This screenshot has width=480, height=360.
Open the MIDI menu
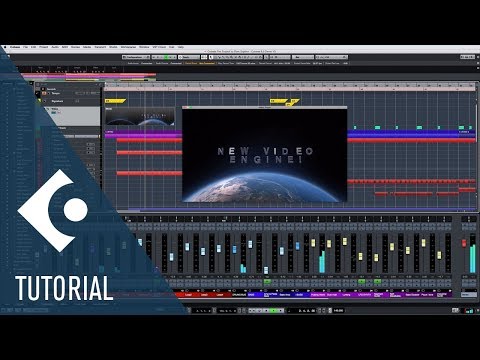coord(65,47)
